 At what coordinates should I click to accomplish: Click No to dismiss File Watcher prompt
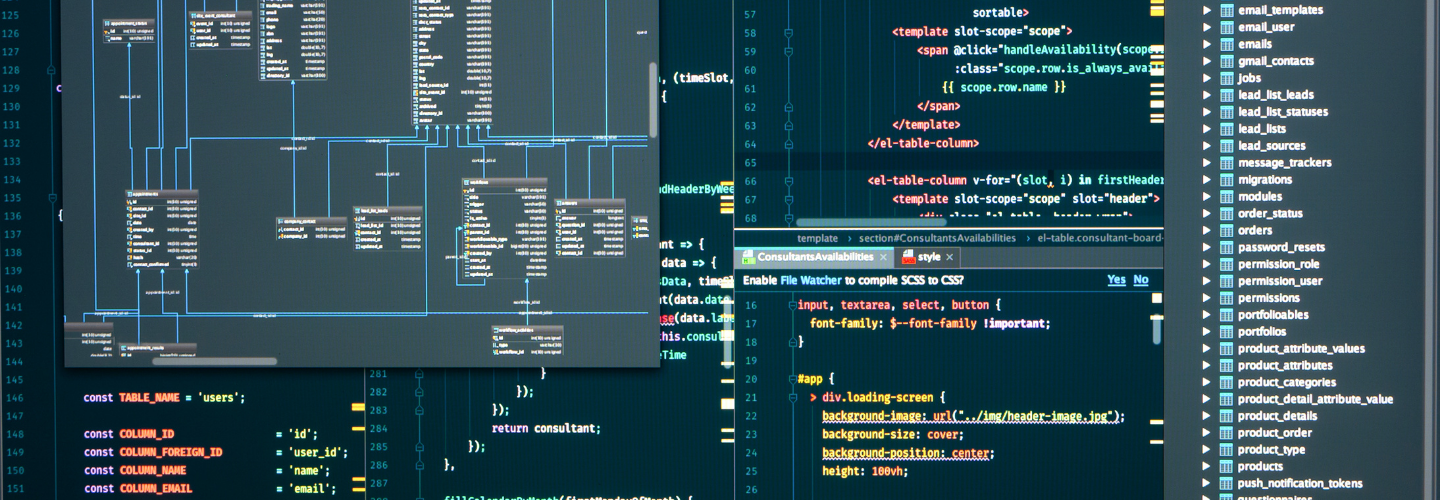1140,280
